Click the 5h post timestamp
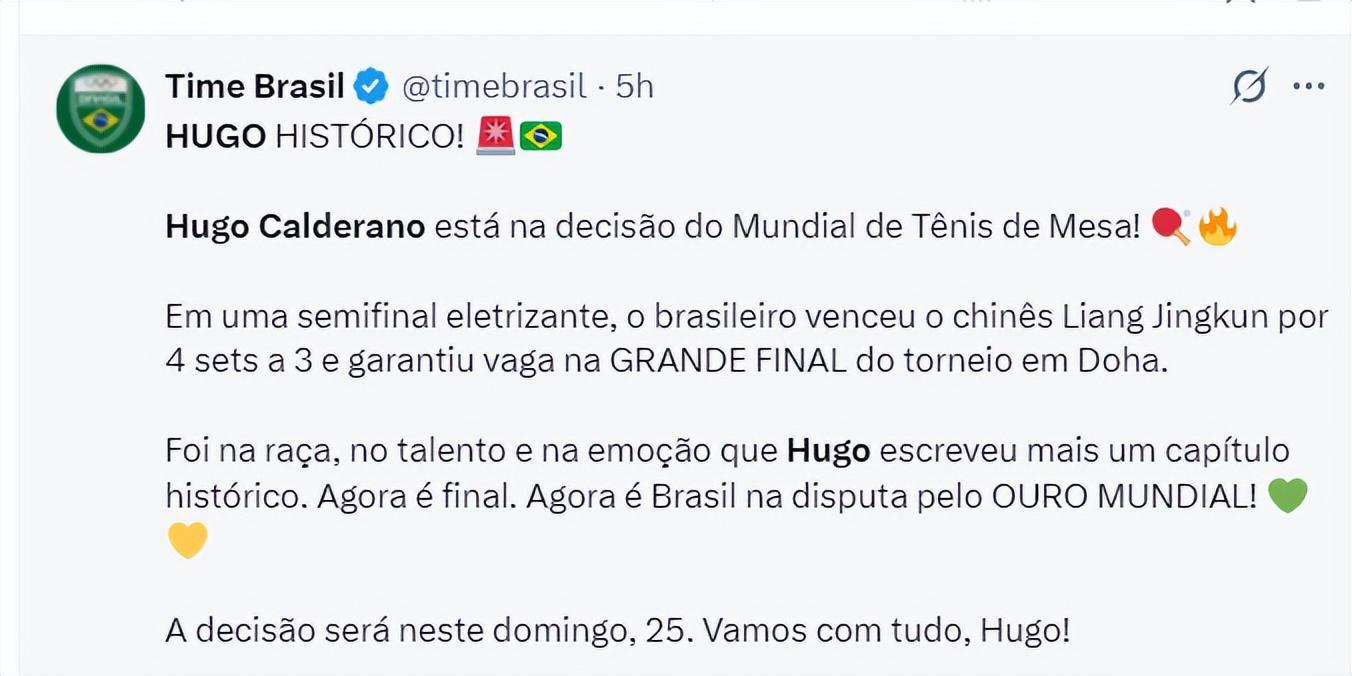Screen dimensions: 1352x676 point(634,87)
